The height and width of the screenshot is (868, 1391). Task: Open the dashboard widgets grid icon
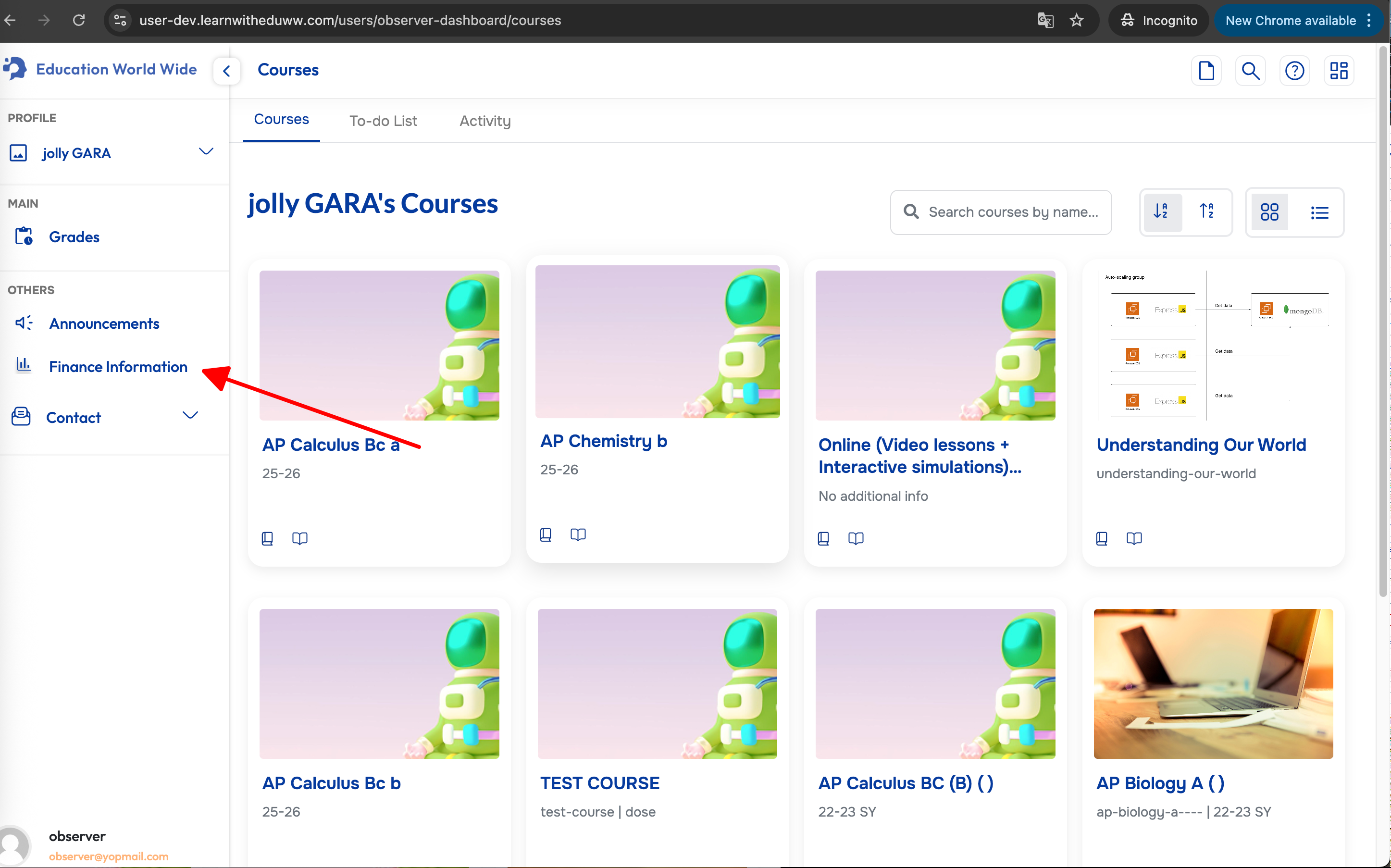click(x=1338, y=71)
